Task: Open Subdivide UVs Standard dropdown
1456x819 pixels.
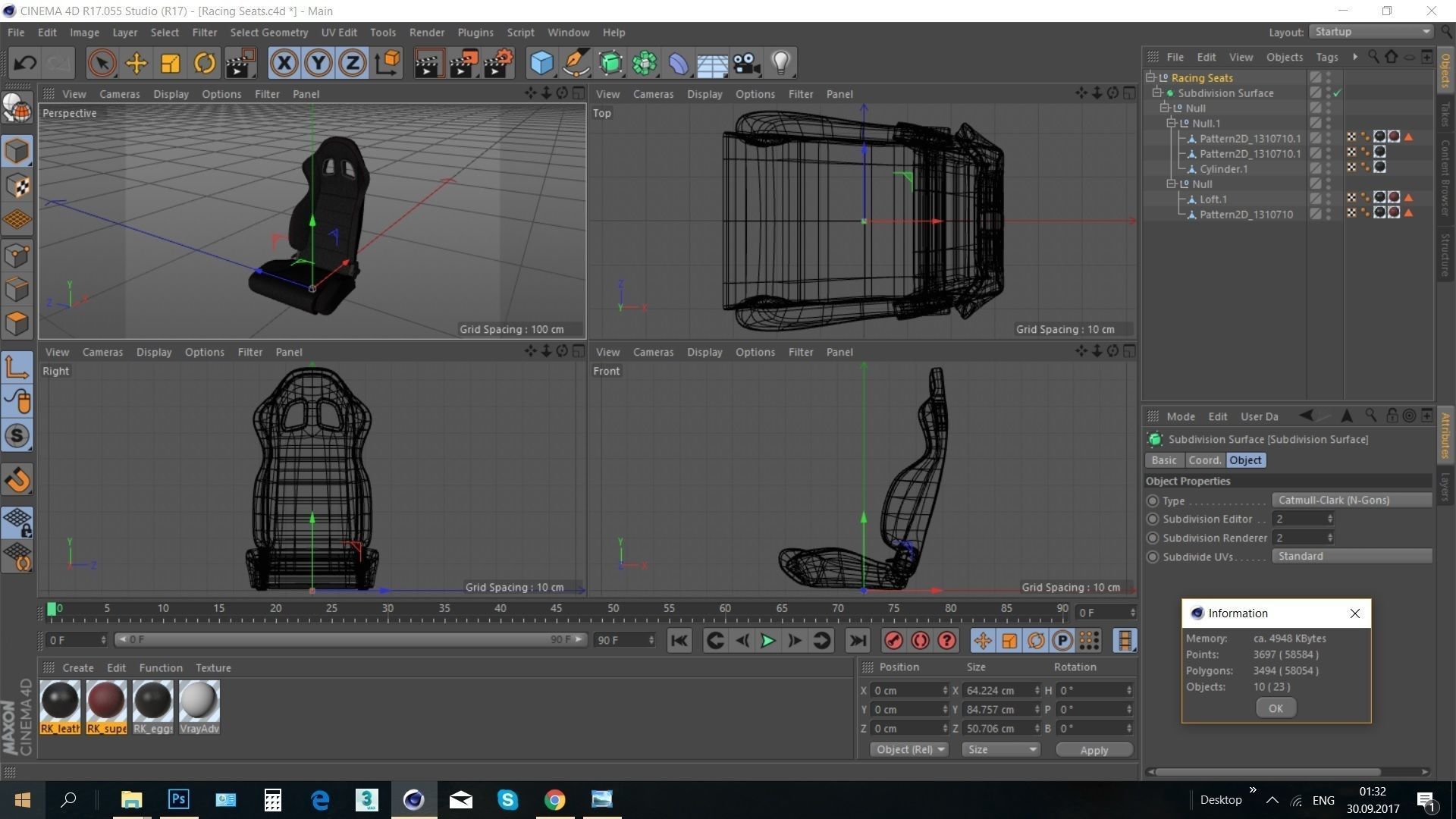Action: 1351,556
